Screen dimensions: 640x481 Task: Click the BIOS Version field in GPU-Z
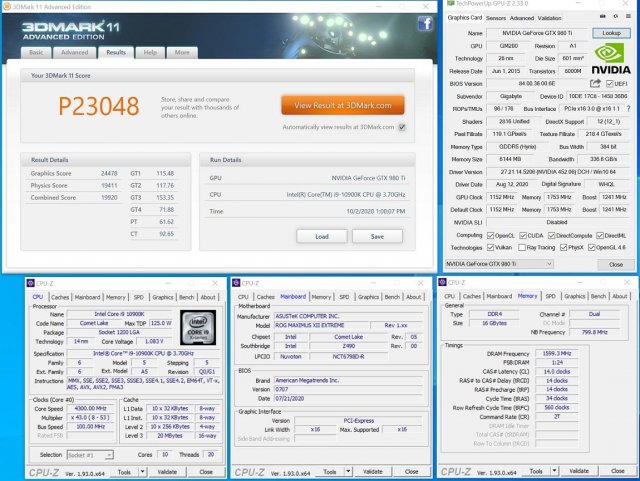[x=537, y=84]
